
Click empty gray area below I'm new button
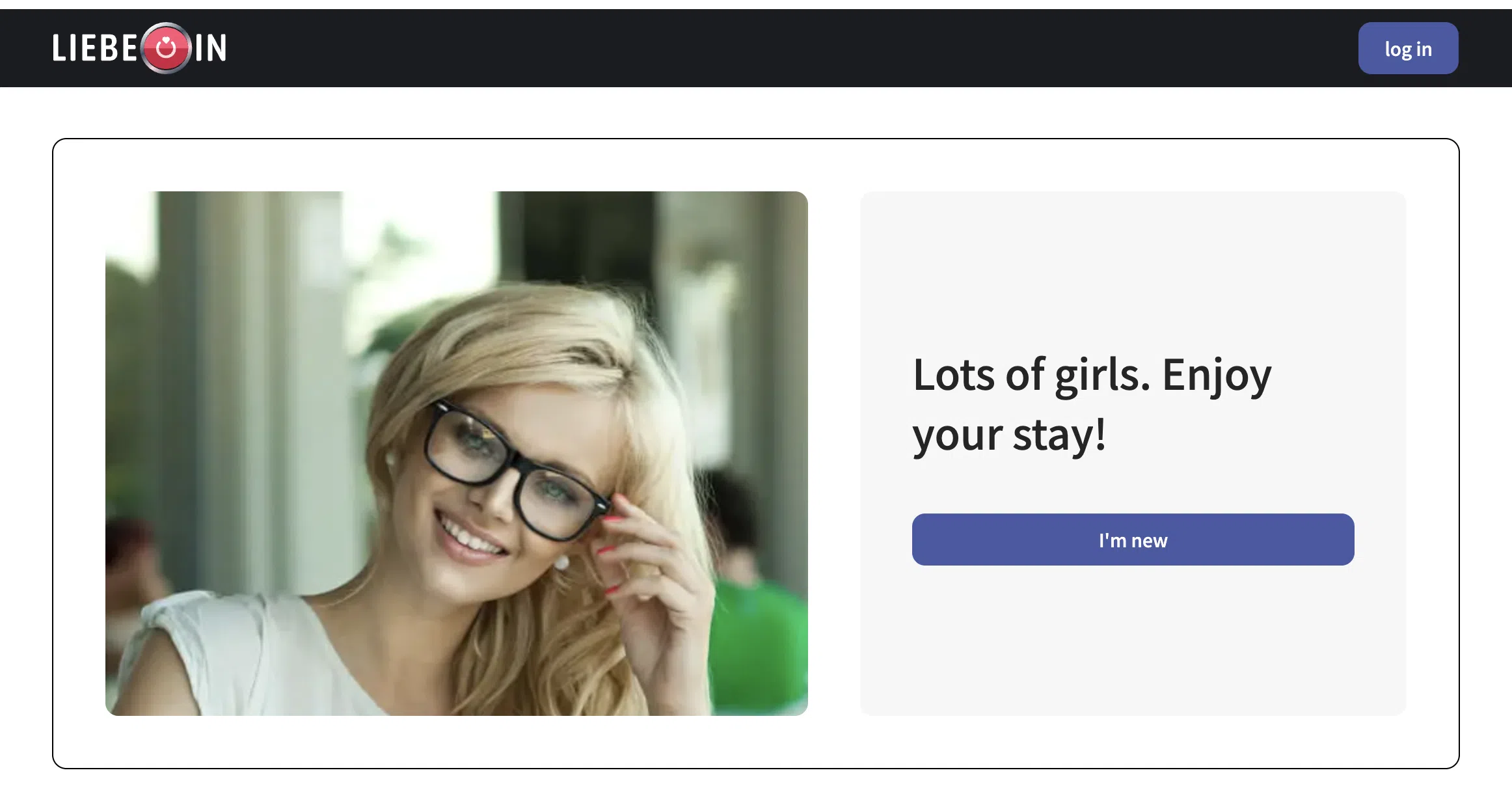[1133, 641]
